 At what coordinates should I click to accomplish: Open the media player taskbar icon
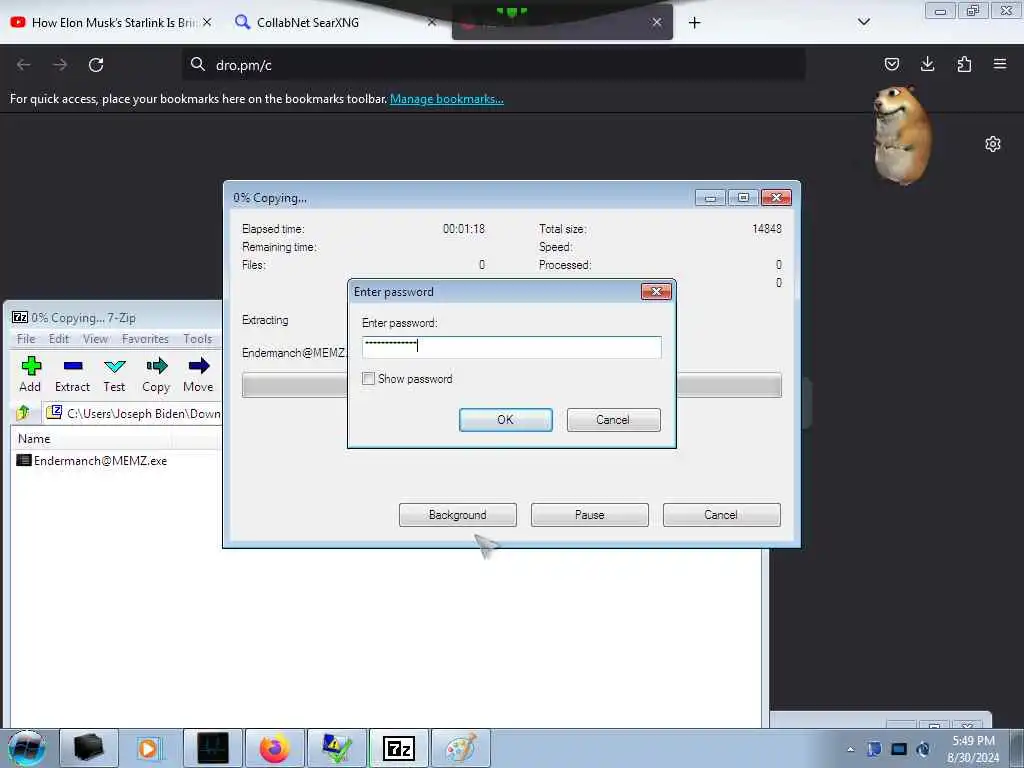point(150,748)
